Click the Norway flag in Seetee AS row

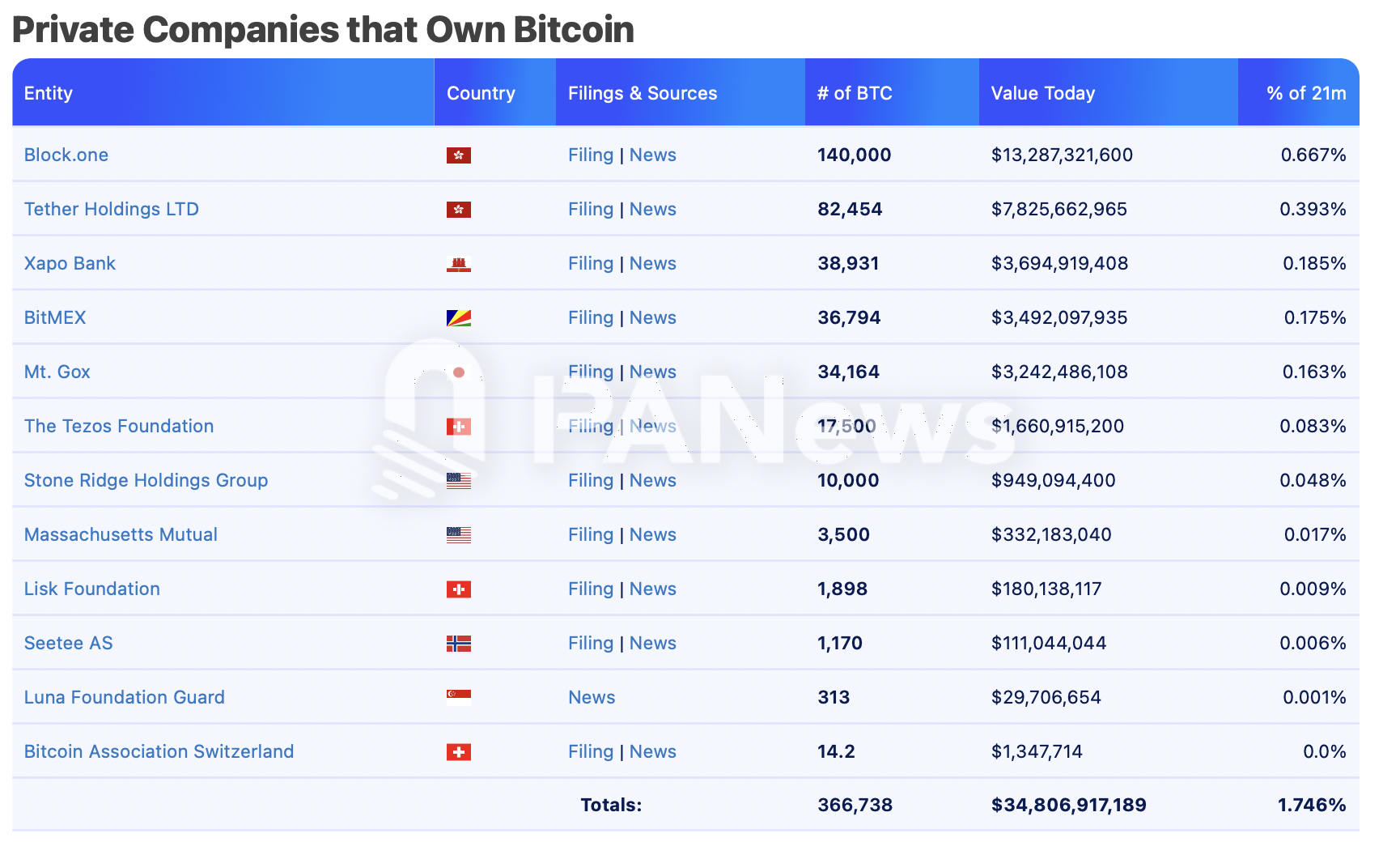tap(458, 644)
